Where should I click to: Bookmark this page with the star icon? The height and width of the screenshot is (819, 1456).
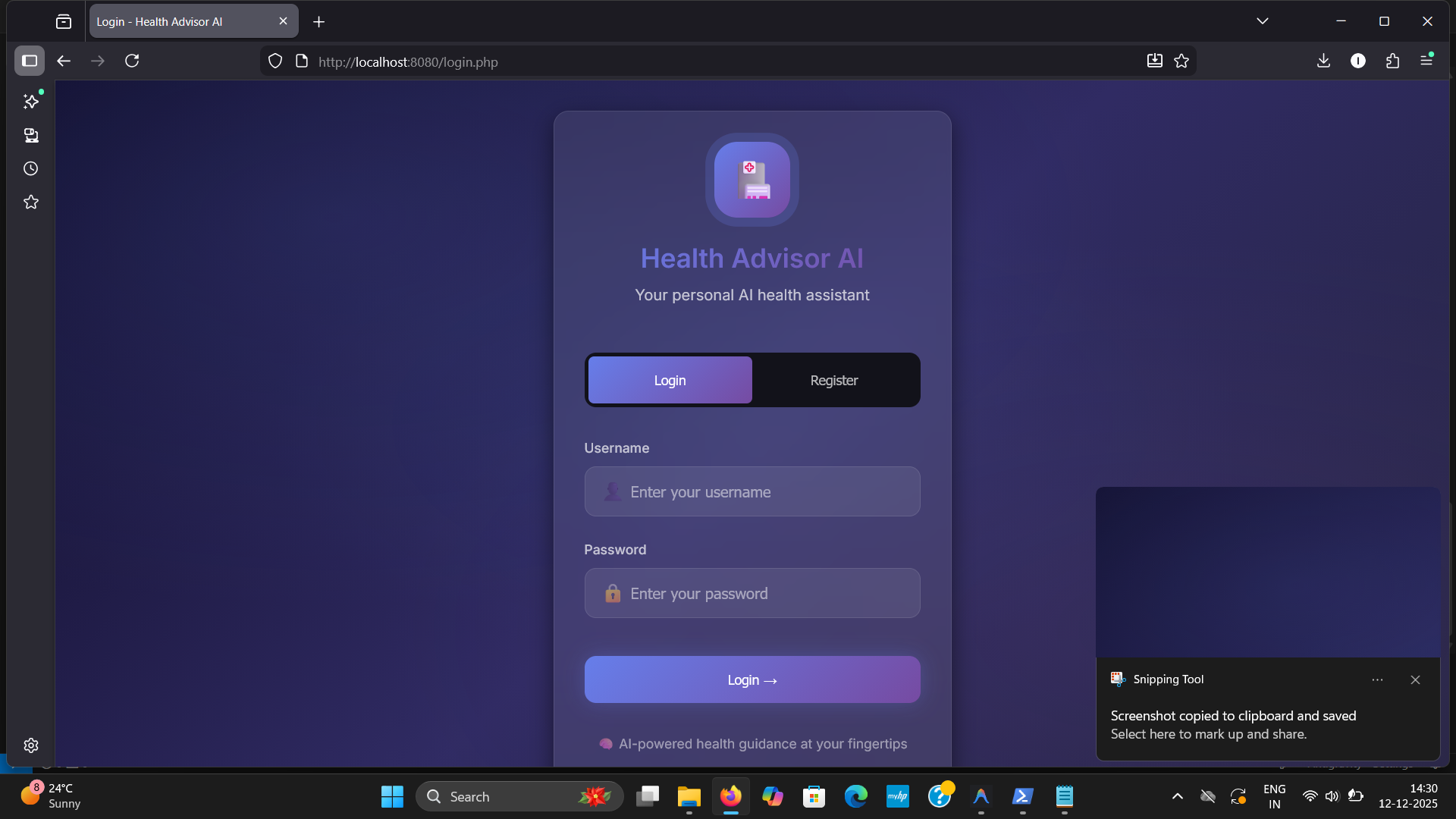point(1181,61)
